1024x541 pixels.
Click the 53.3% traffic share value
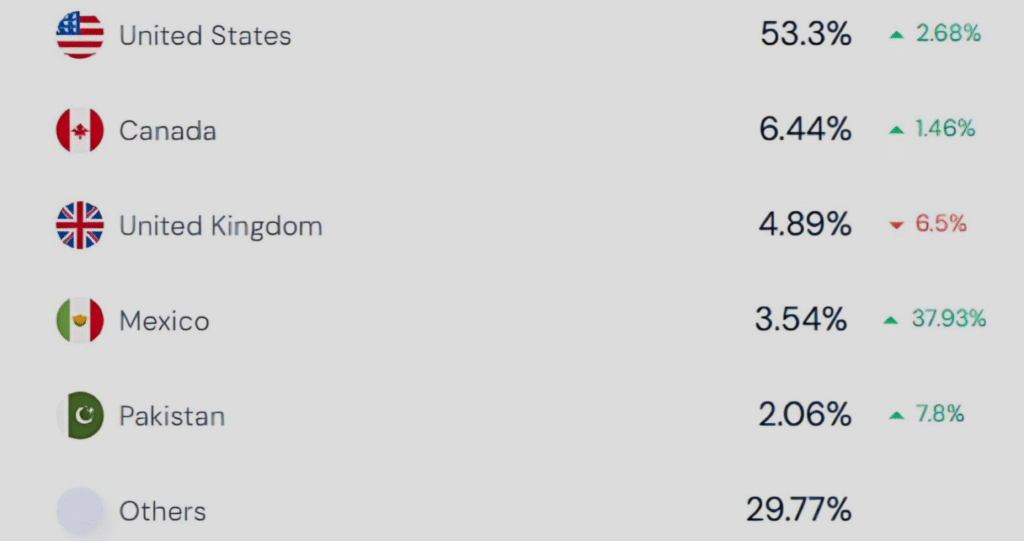(x=805, y=35)
